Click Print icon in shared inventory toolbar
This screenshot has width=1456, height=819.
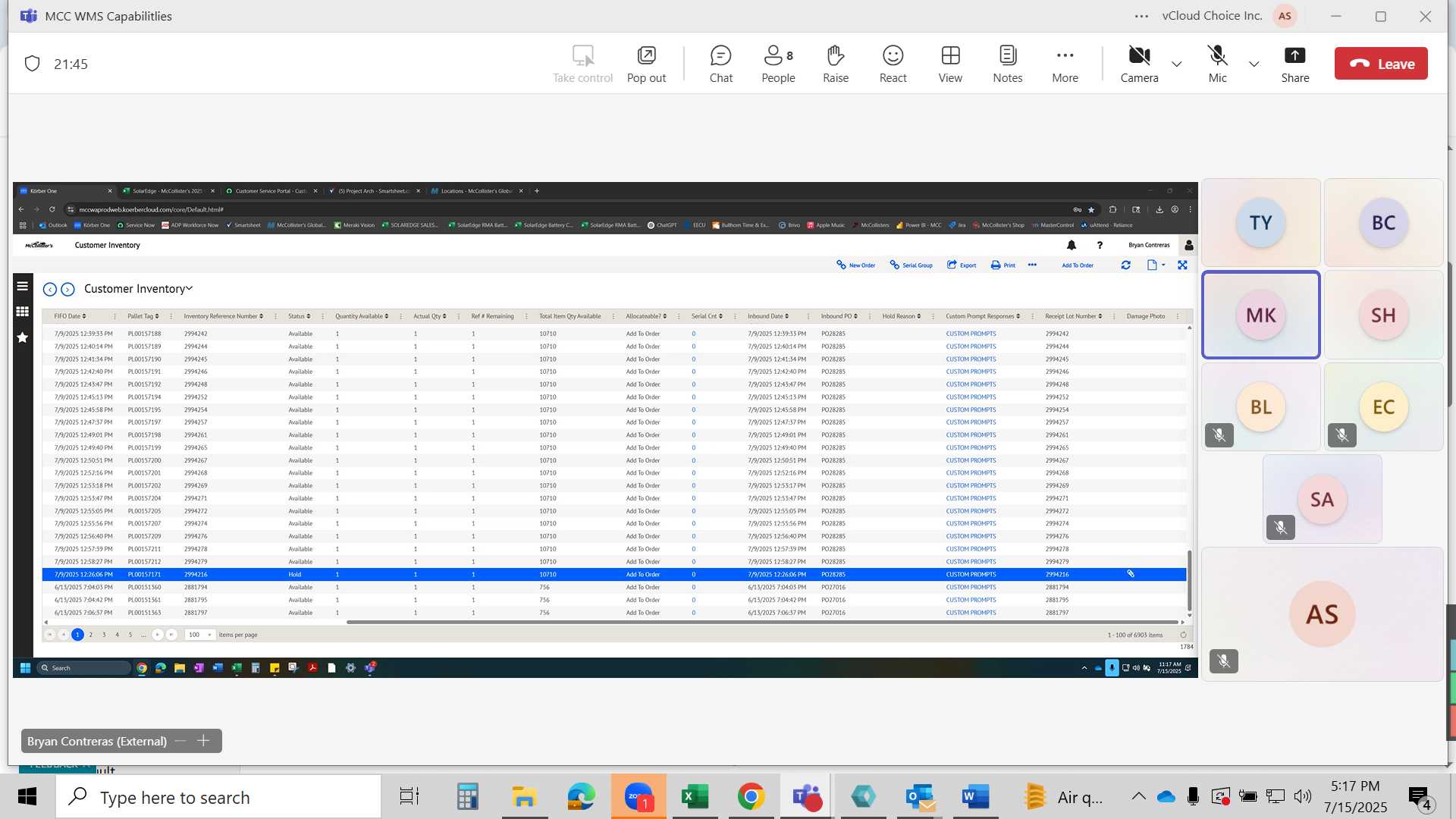1003,265
